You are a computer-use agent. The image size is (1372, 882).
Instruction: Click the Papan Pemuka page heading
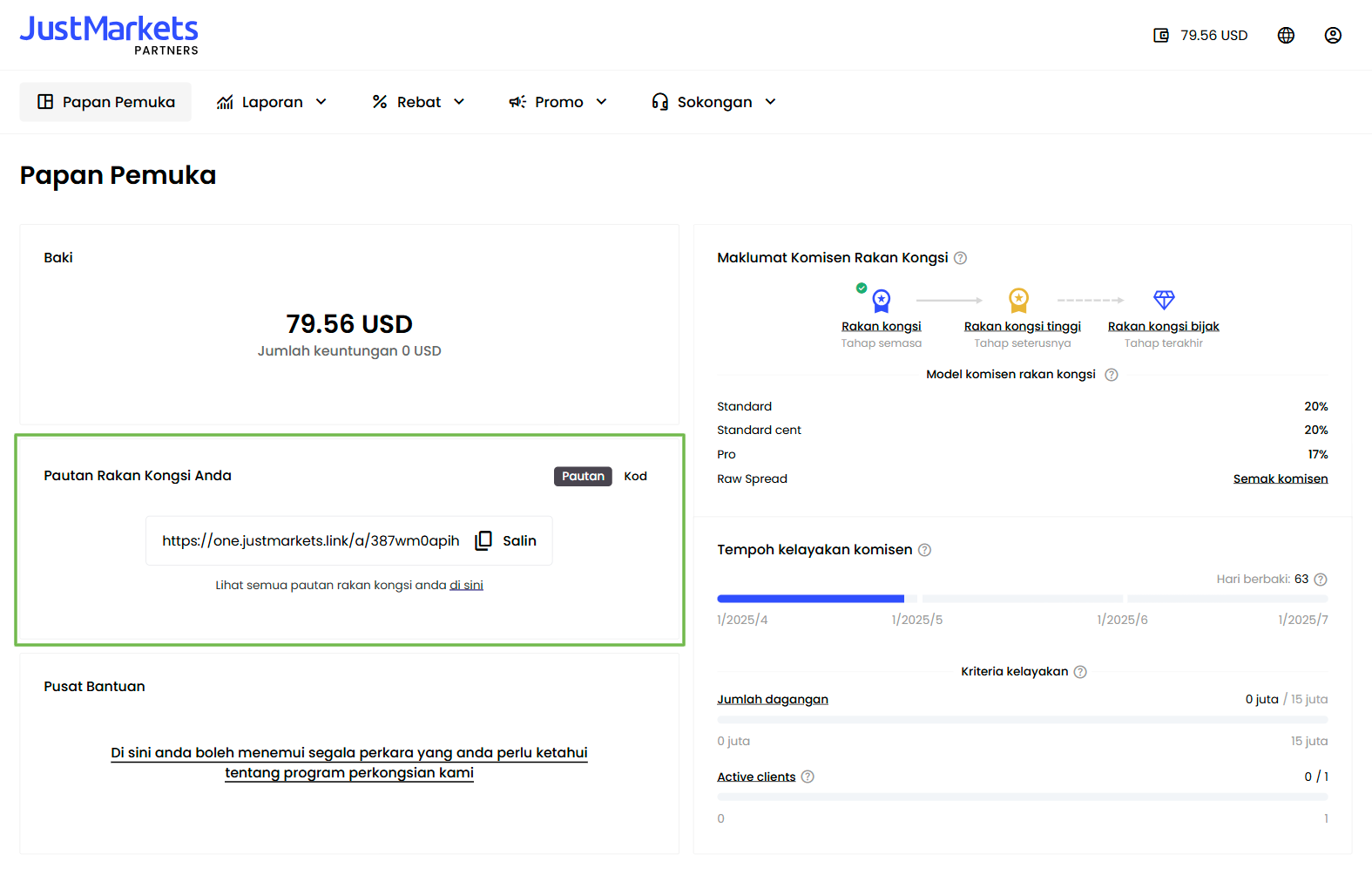tap(118, 175)
